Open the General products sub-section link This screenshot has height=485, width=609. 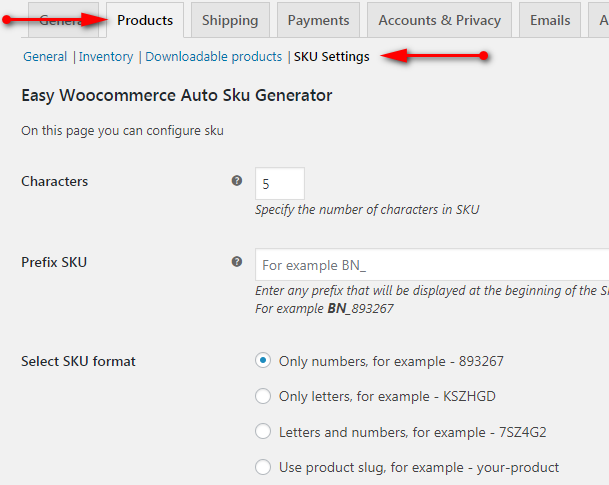coord(45,57)
